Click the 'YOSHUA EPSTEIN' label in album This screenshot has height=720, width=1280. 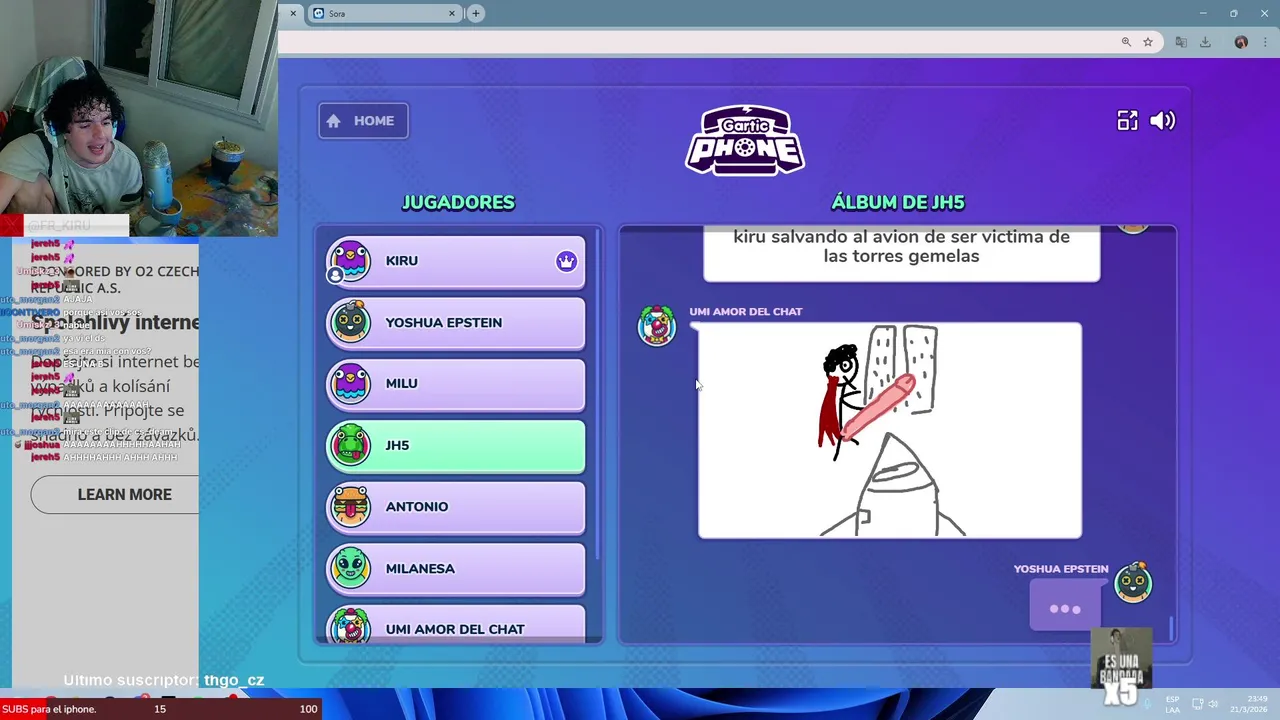tap(1061, 569)
